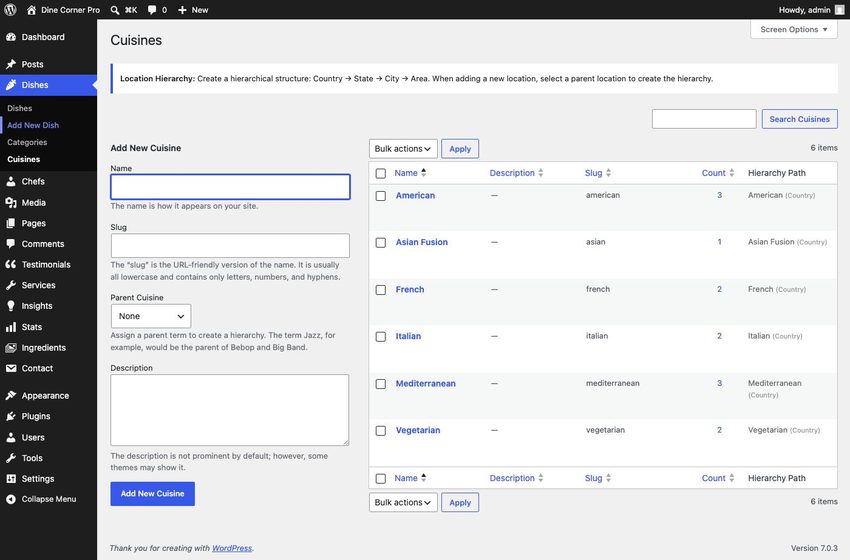Follow the WordPress footer link
Screen dimensions: 850x560
pos(232,548)
